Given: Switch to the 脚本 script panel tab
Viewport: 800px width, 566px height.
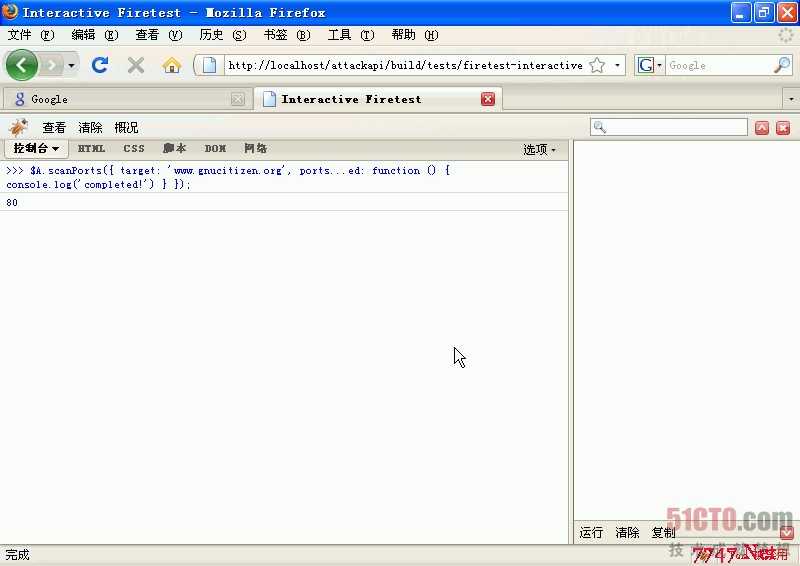Looking at the screenshot, I should (x=174, y=149).
